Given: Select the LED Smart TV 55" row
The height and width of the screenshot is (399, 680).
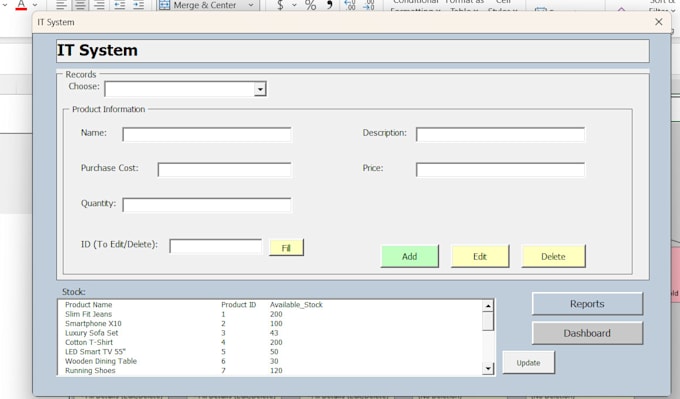Looking at the screenshot, I should [x=270, y=352].
